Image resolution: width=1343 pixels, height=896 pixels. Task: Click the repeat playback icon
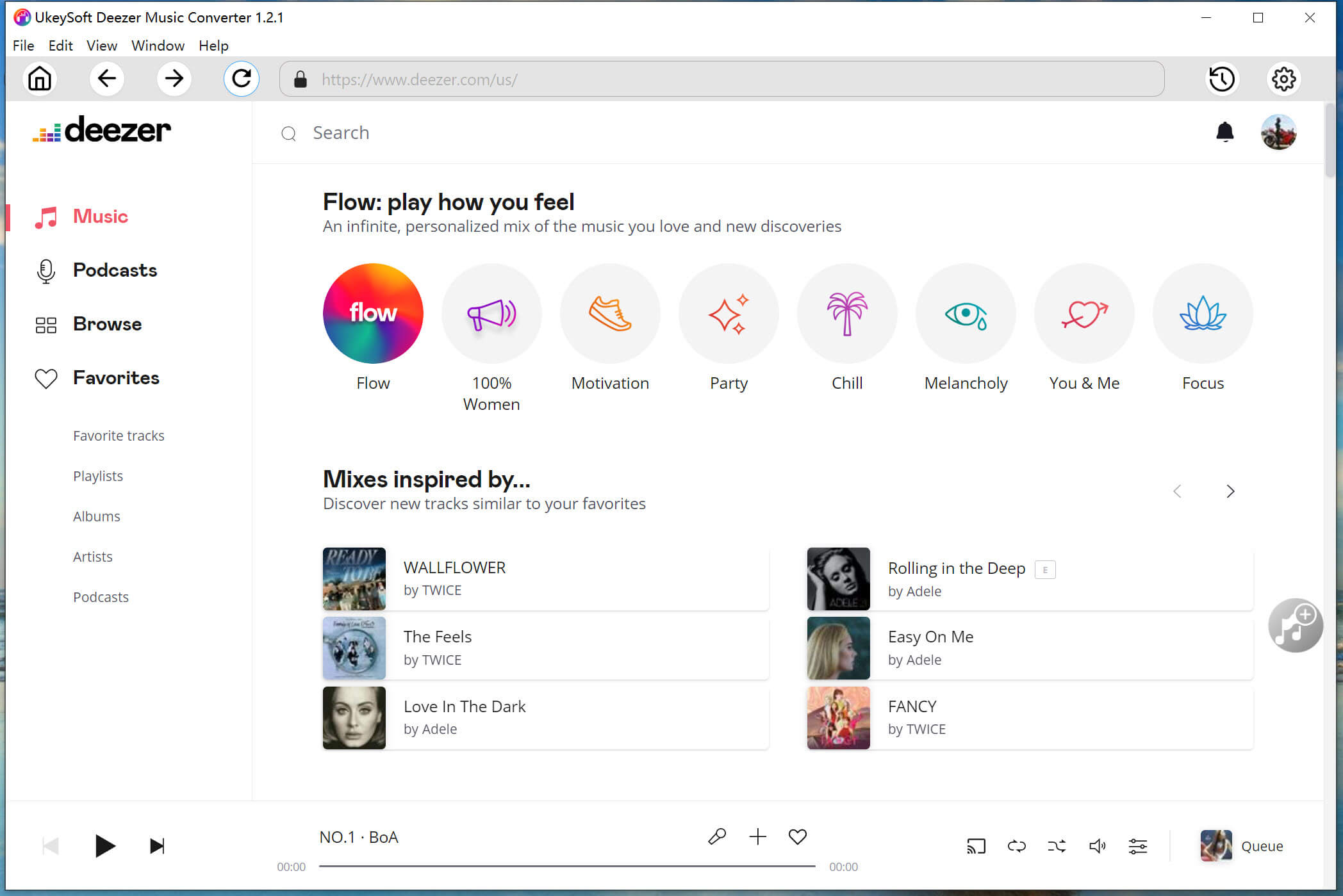1017,846
